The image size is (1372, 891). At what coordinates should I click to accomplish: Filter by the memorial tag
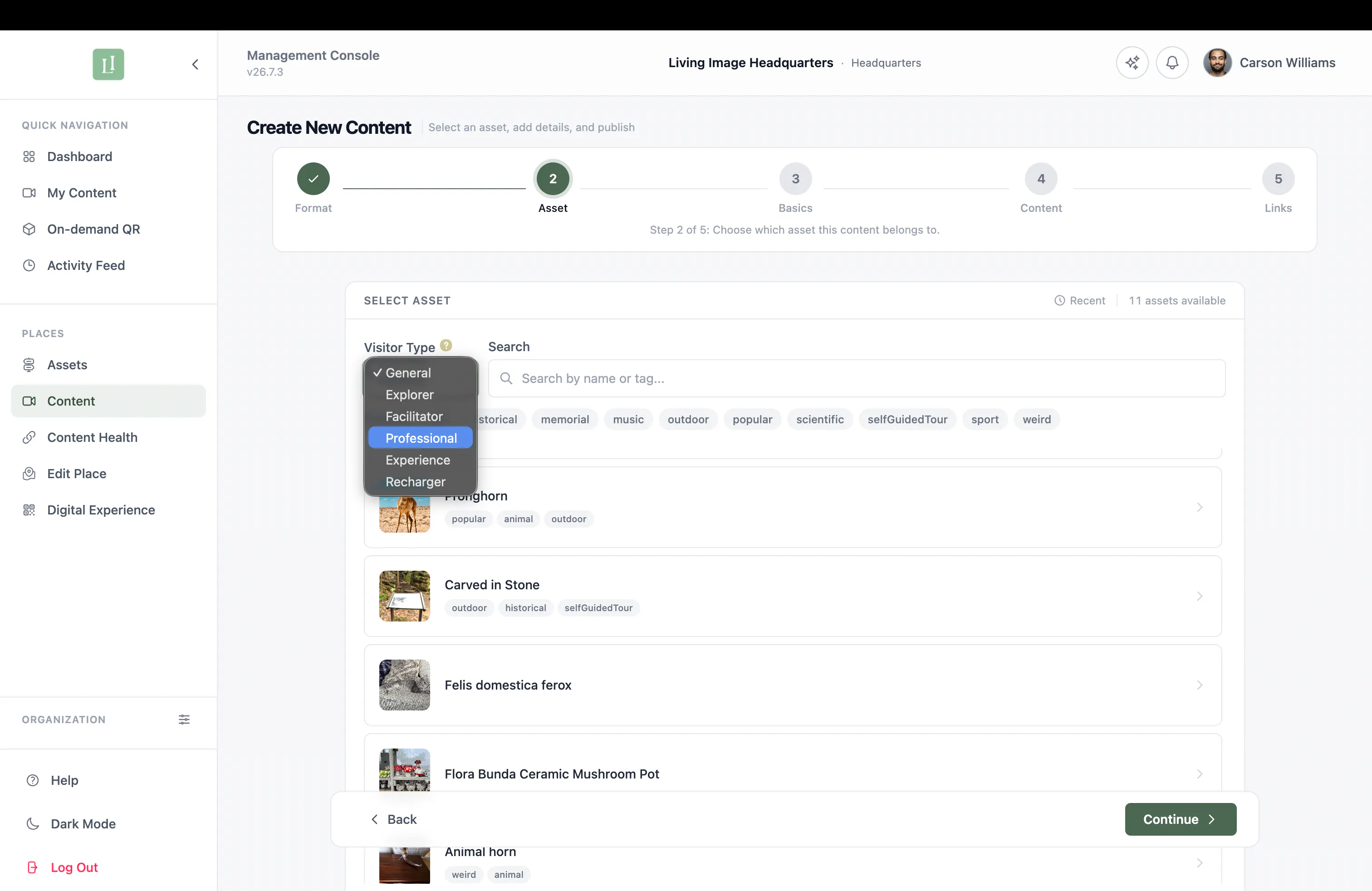coord(565,420)
